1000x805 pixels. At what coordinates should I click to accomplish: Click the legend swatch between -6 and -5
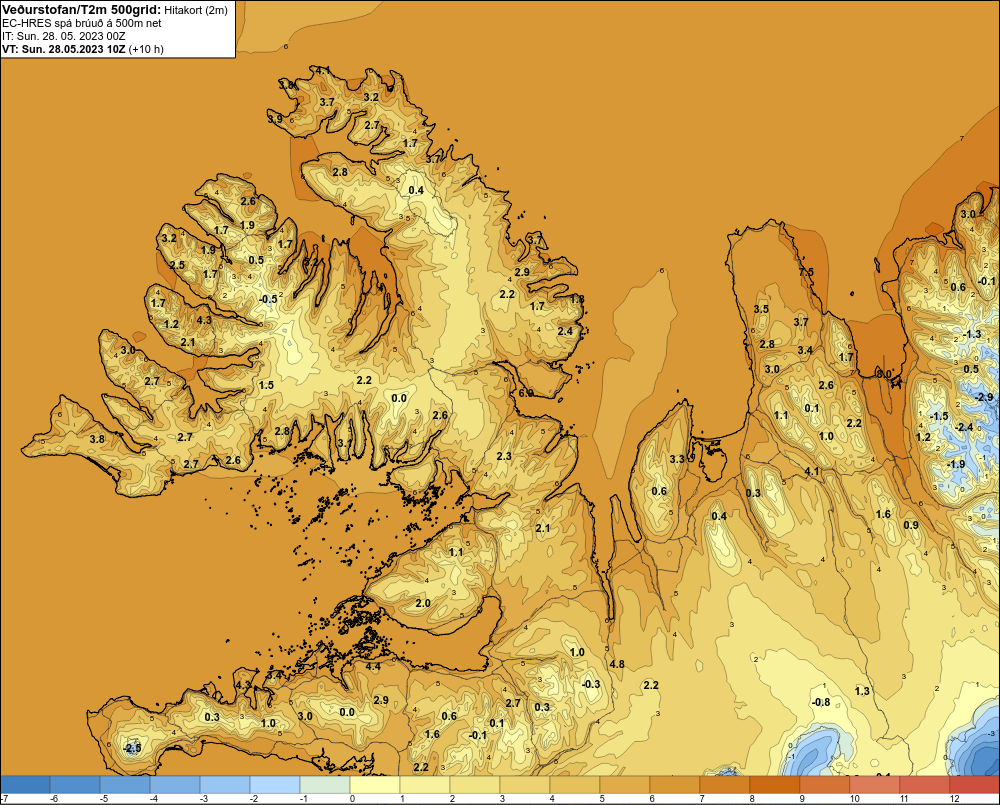click(75, 785)
